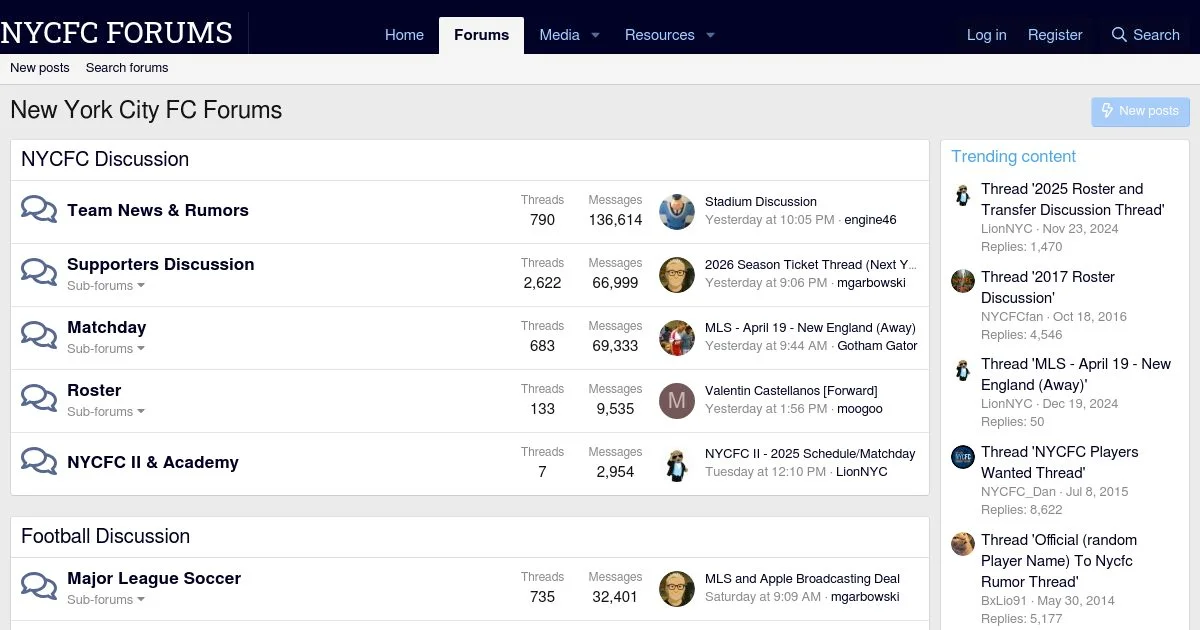Open the Football Discussion category header
This screenshot has height=630, width=1200.
pyautogui.click(x=105, y=536)
